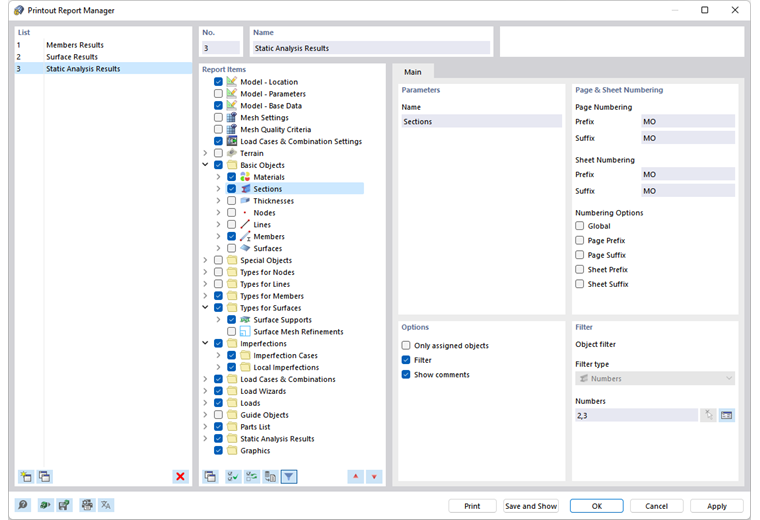Click the Materials color icon
This screenshot has height=520, width=760.
coord(245,177)
